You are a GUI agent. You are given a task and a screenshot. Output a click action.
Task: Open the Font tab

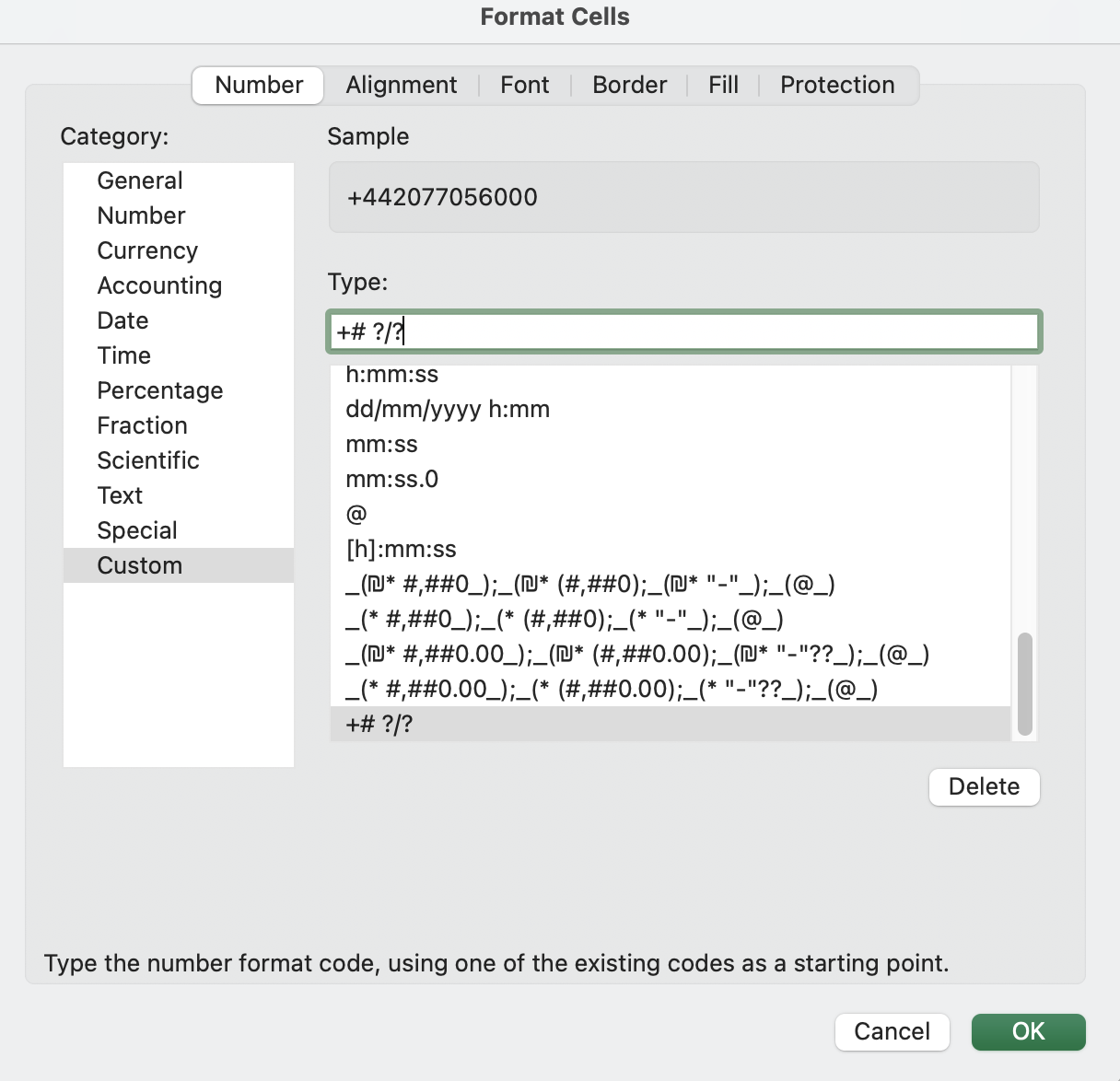tap(524, 85)
